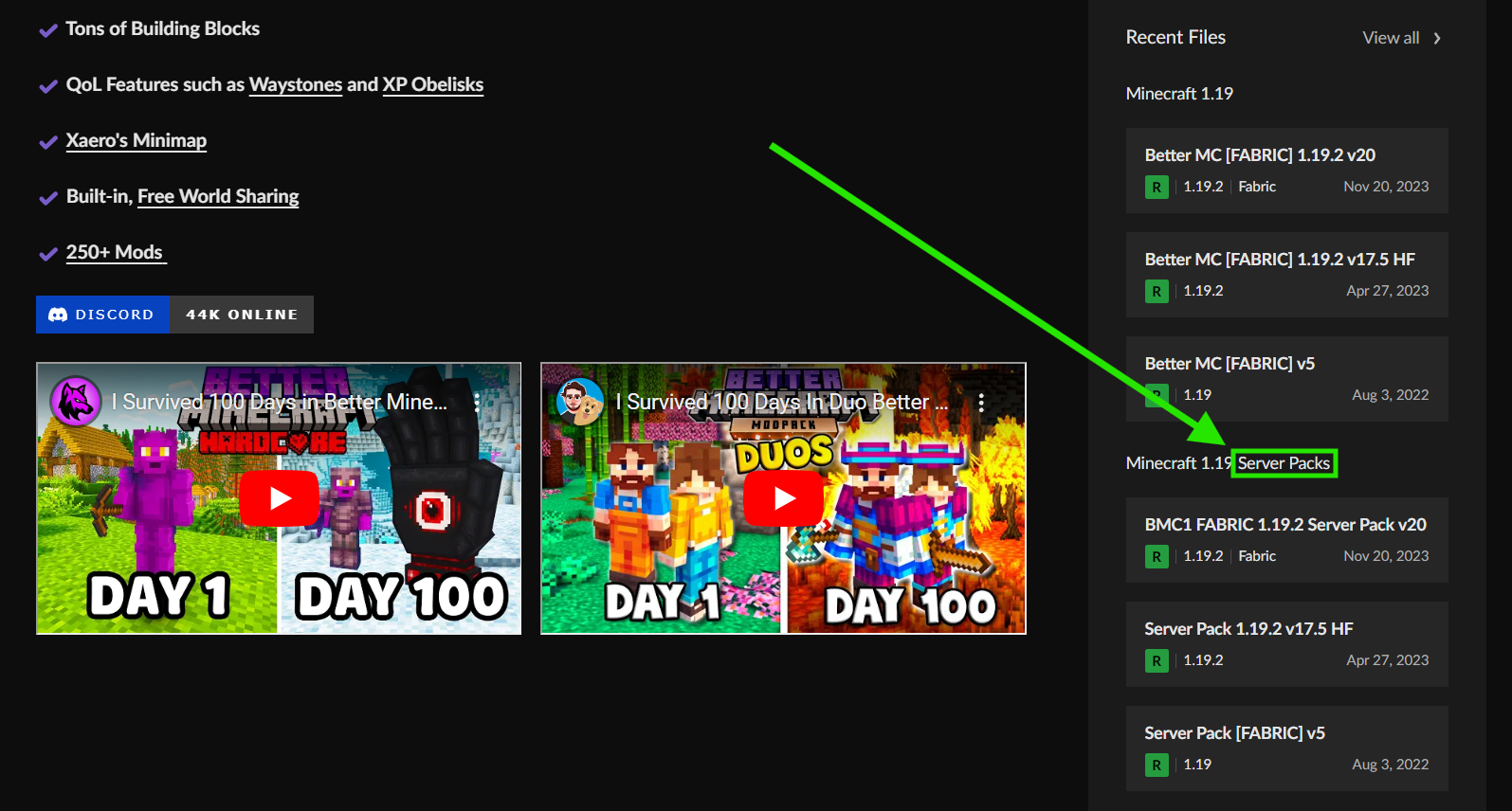Image resolution: width=1512 pixels, height=811 pixels.
Task: Open the XP Obelisks link
Action: coord(432,85)
